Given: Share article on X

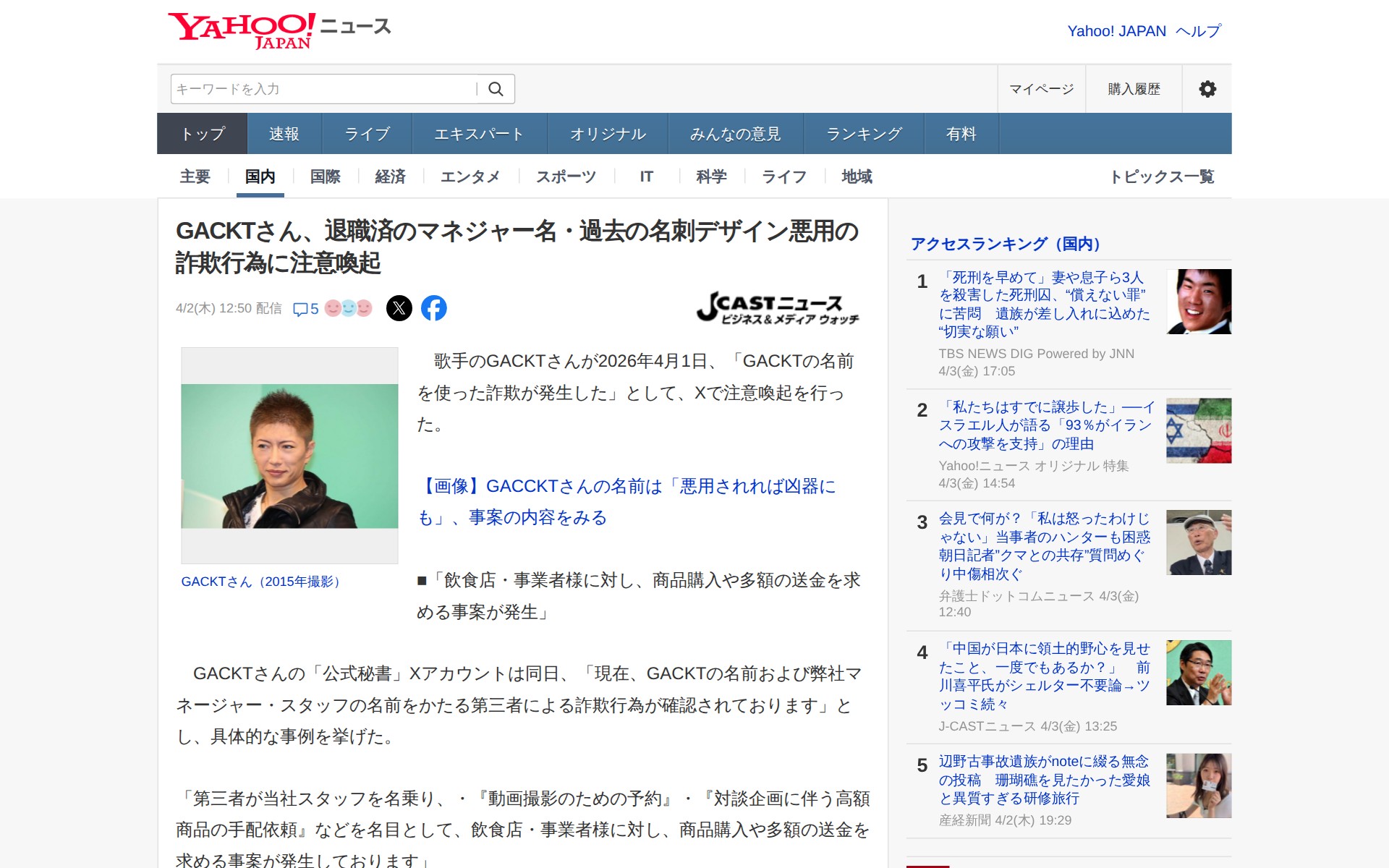Looking at the screenshot, I should point(399,308).
